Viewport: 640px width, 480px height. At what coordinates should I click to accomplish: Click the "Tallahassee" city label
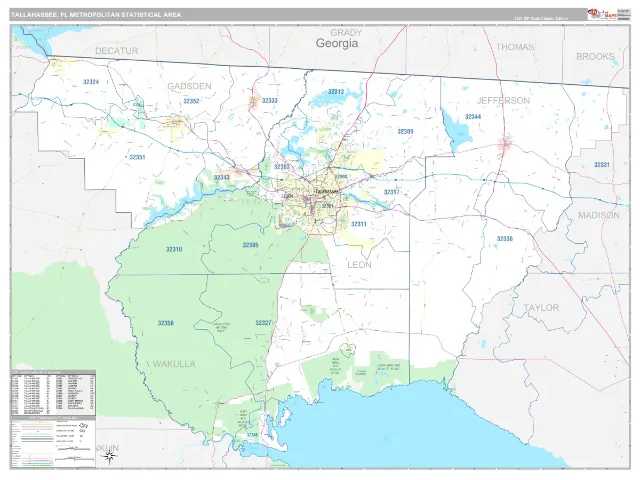(327, 191)
